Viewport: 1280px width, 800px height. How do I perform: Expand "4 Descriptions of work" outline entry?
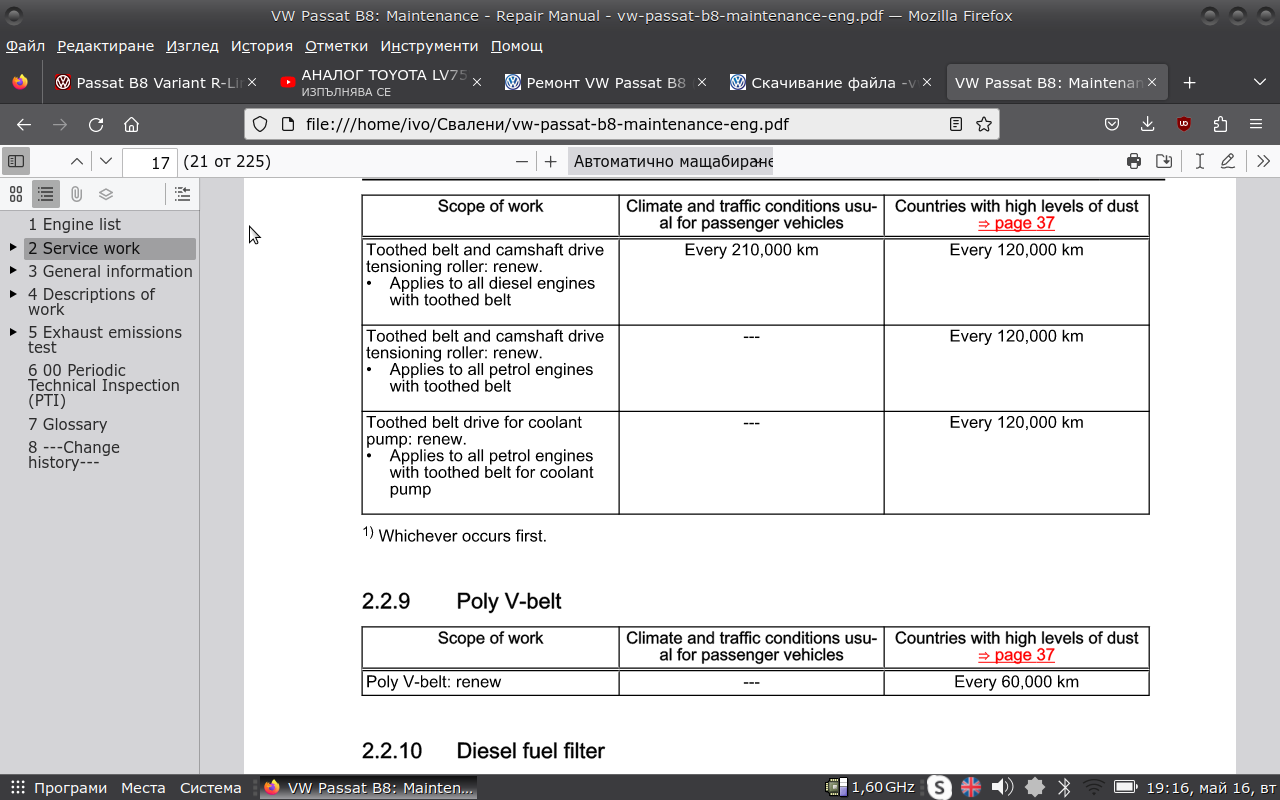pos(13,294)
